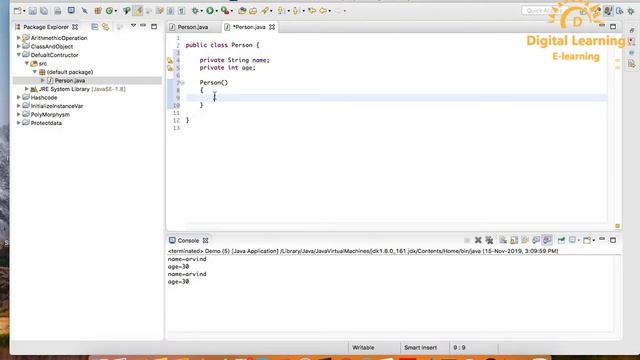Toggle Scroll Lock in Console toolbar
The height and width of the screenshot is (360, 640).
click(x=514, y=240)
